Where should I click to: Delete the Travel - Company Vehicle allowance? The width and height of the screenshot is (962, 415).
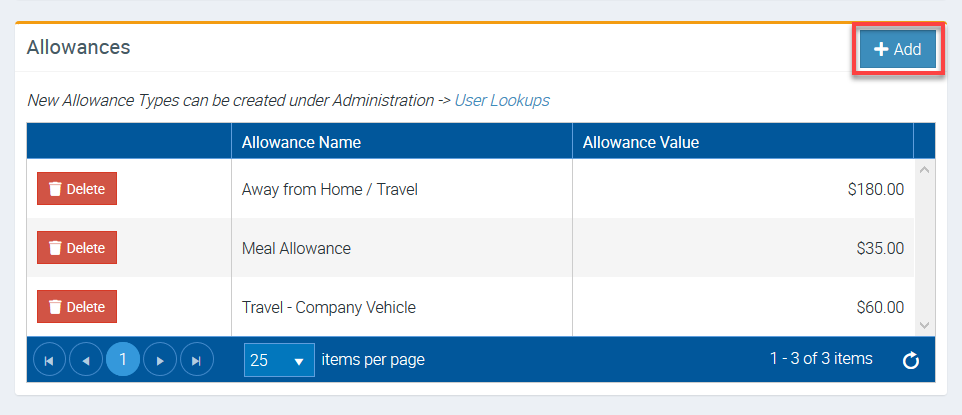point(77,307)
